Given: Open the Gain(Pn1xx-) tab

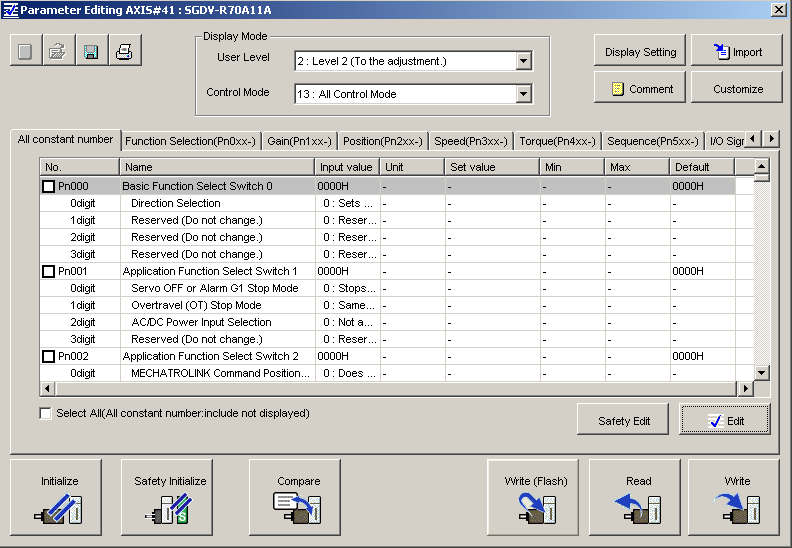Looking at the screenshot, I should click(x=300, y=141).
